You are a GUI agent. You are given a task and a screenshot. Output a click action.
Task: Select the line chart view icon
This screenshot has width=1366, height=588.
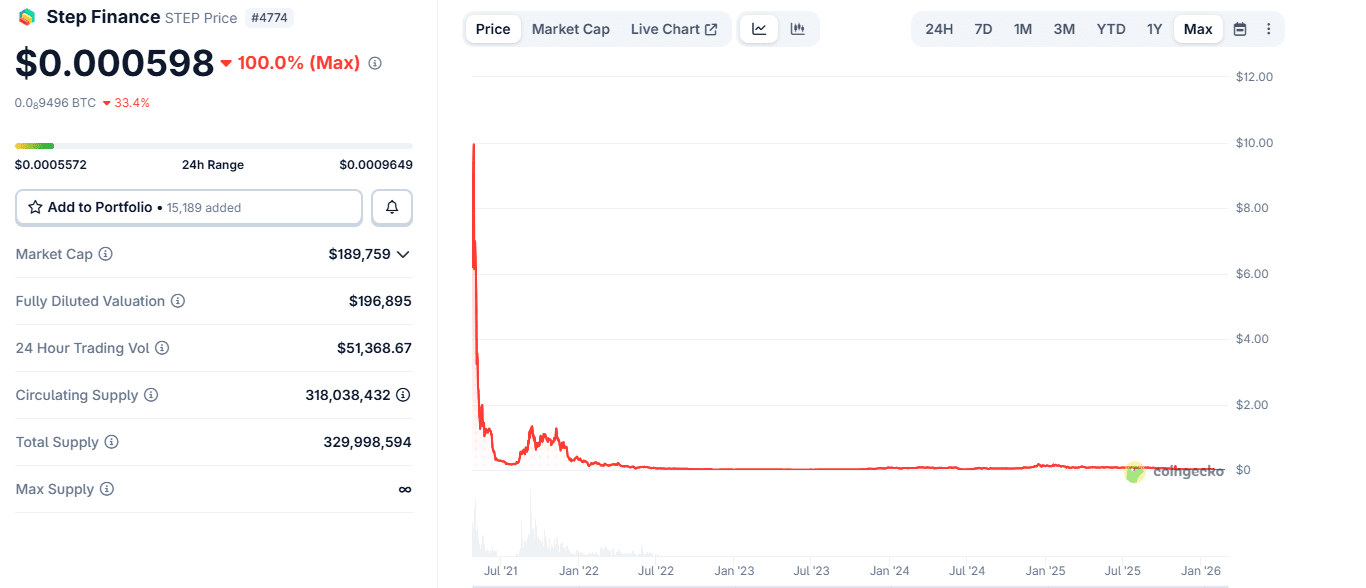pos(758,29)
